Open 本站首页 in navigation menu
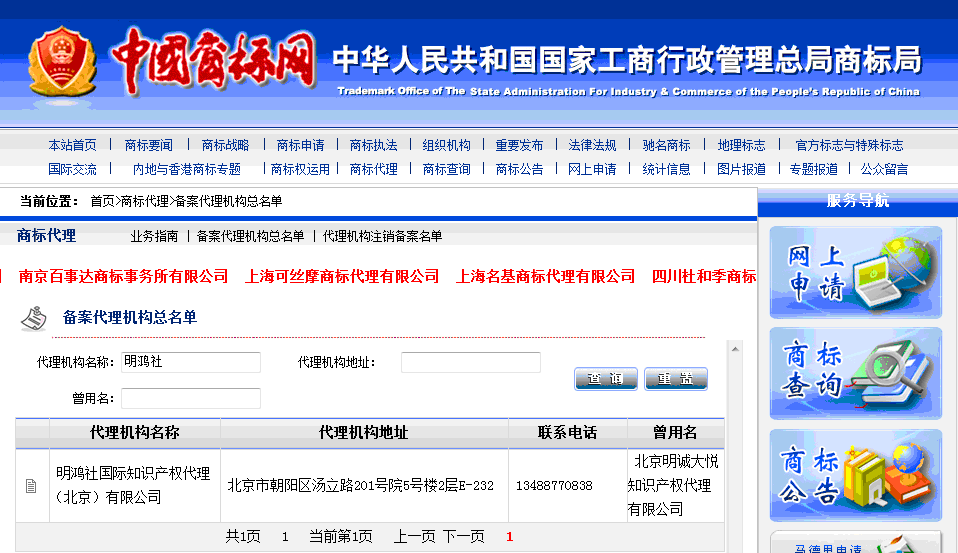Viewport: 958px width, 553px height. [72, 145]
